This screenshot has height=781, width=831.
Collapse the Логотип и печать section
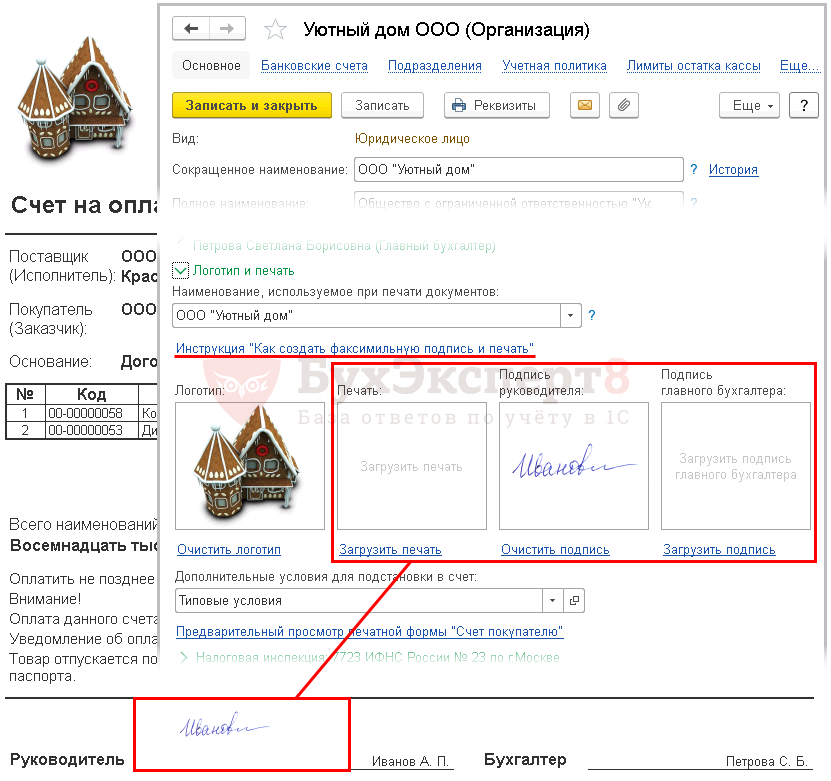[x=181, y=270]
